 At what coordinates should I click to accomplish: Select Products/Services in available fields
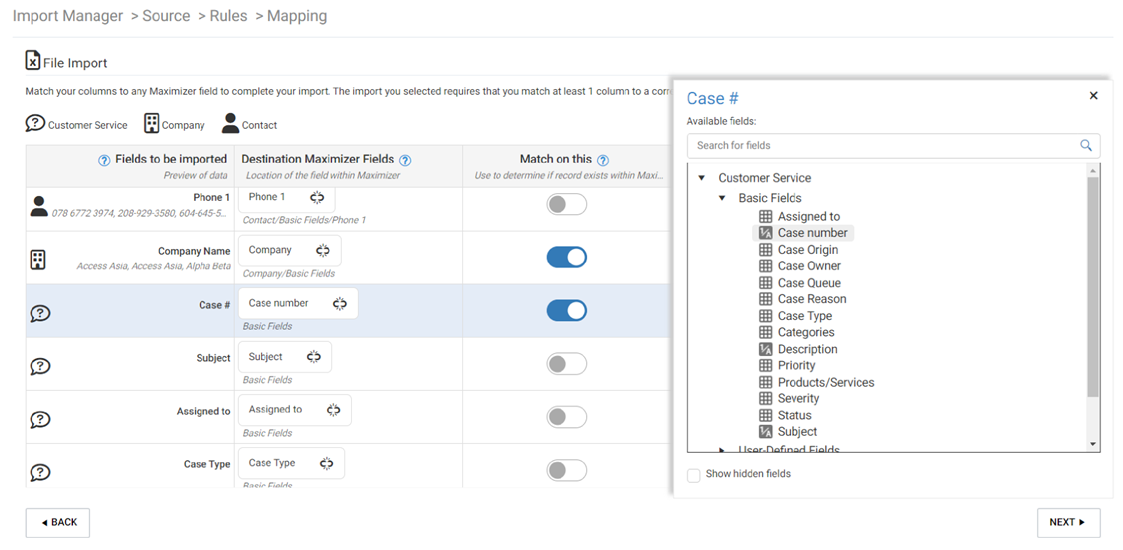pos(826,382)
